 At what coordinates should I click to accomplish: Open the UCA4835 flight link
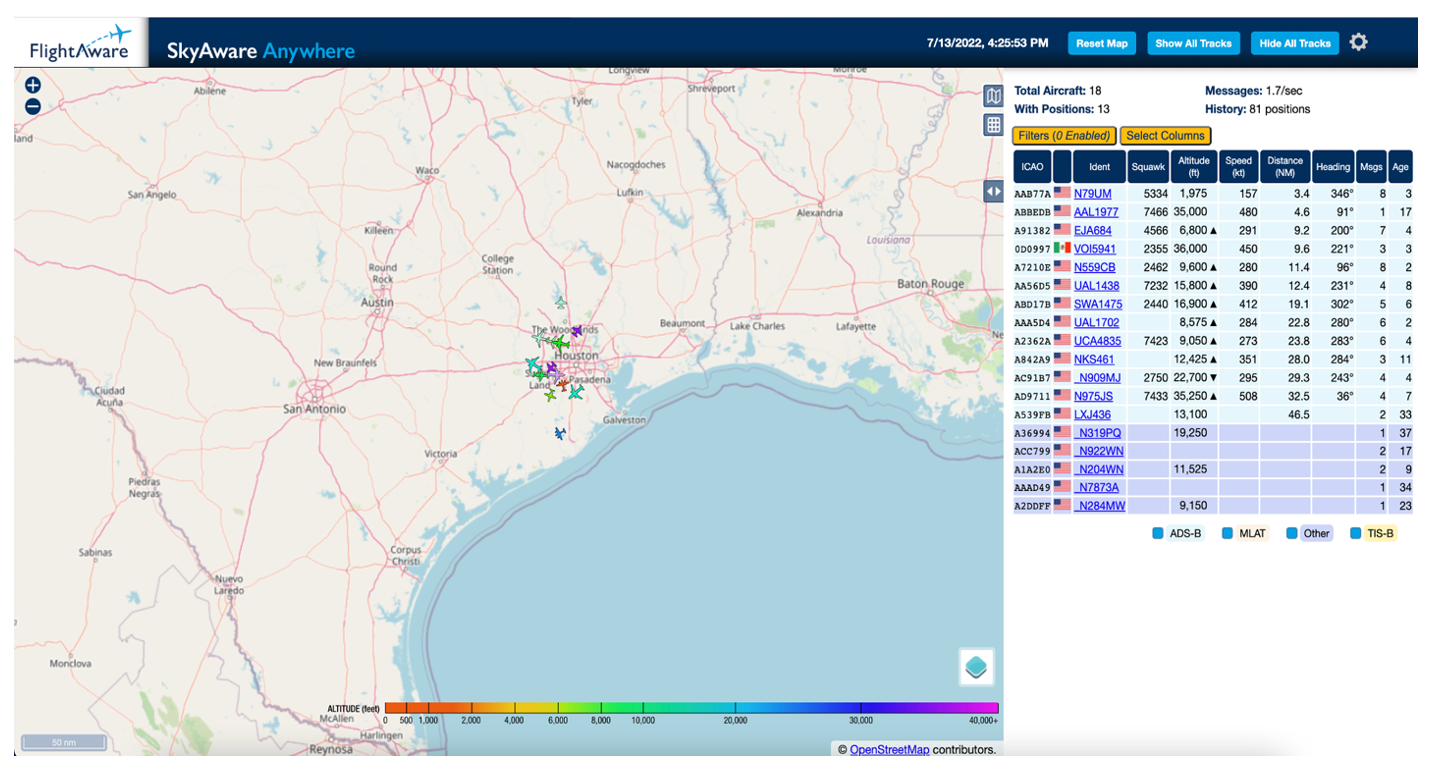click(1097, 341)
